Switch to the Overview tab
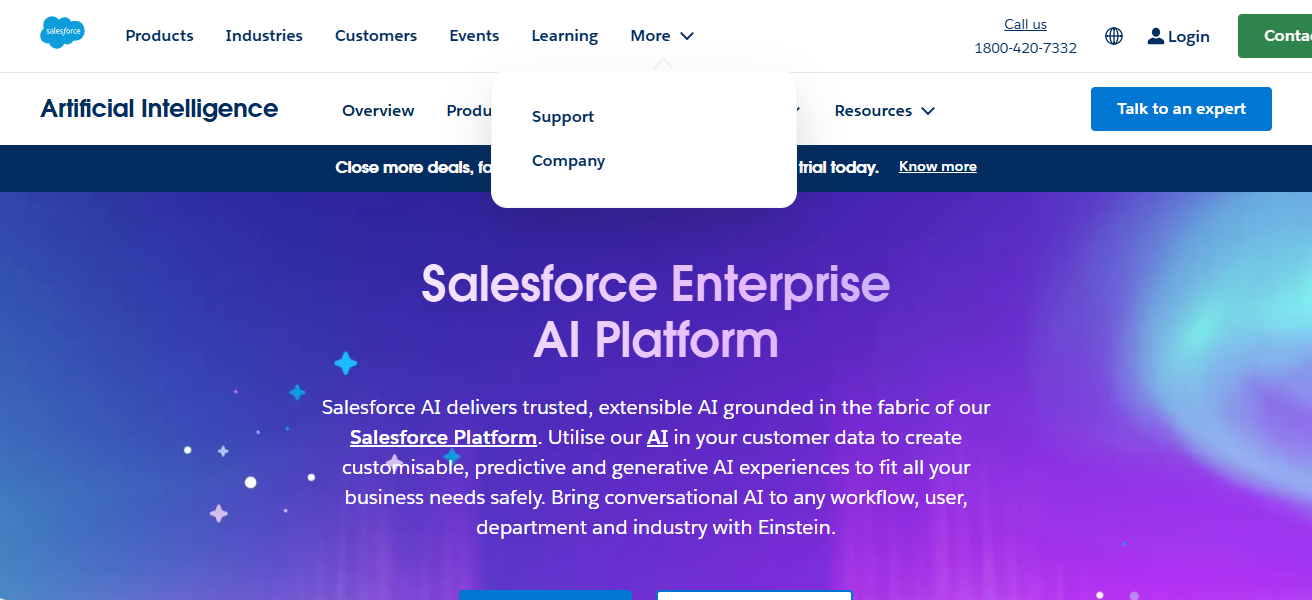This screenshot has height=600, width=1312. tap(378, 110)
